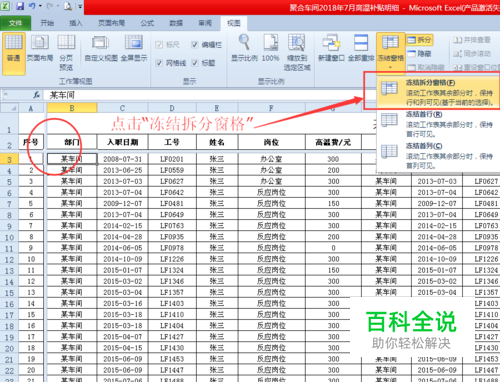
Task: Click the View Side by Side (并排查看) icon
Action: click(471, 40)
